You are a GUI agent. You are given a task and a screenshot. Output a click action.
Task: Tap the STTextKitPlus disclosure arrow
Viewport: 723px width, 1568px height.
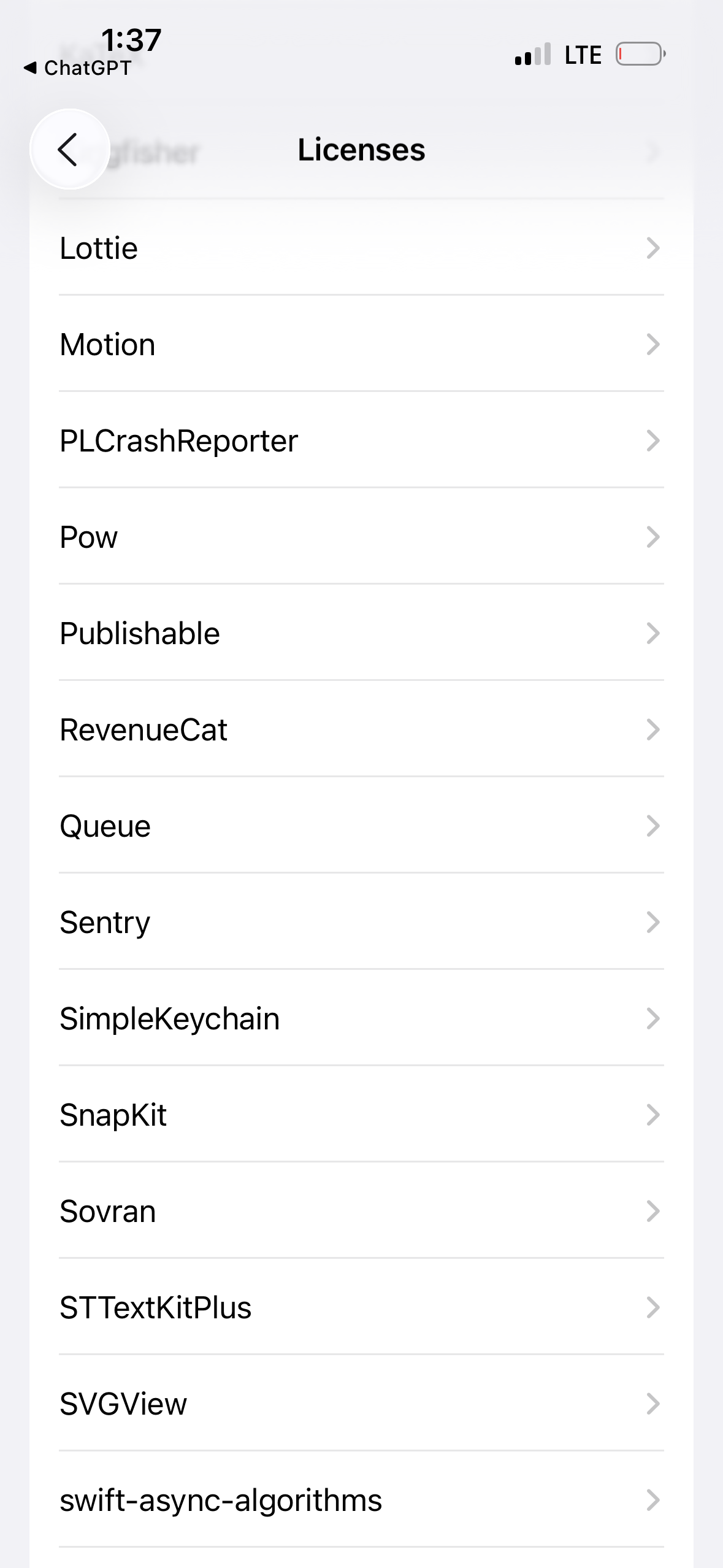pyautogui.click(x=653, y=1308)
